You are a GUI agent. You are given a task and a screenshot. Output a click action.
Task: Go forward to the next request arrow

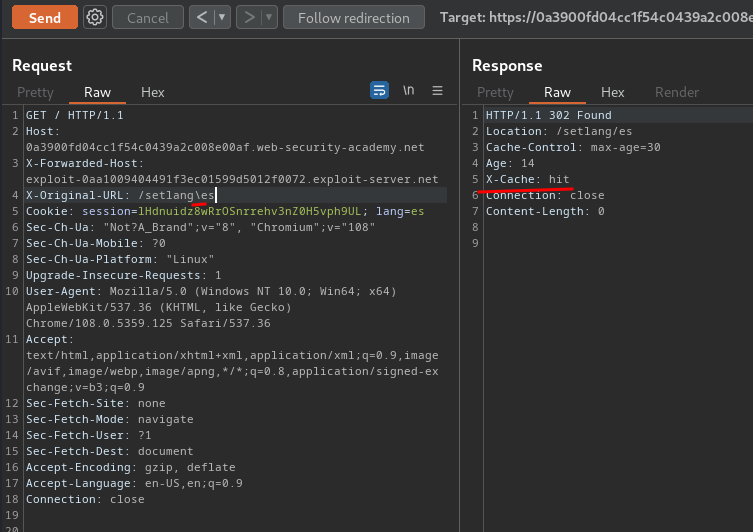coord(249,18)
